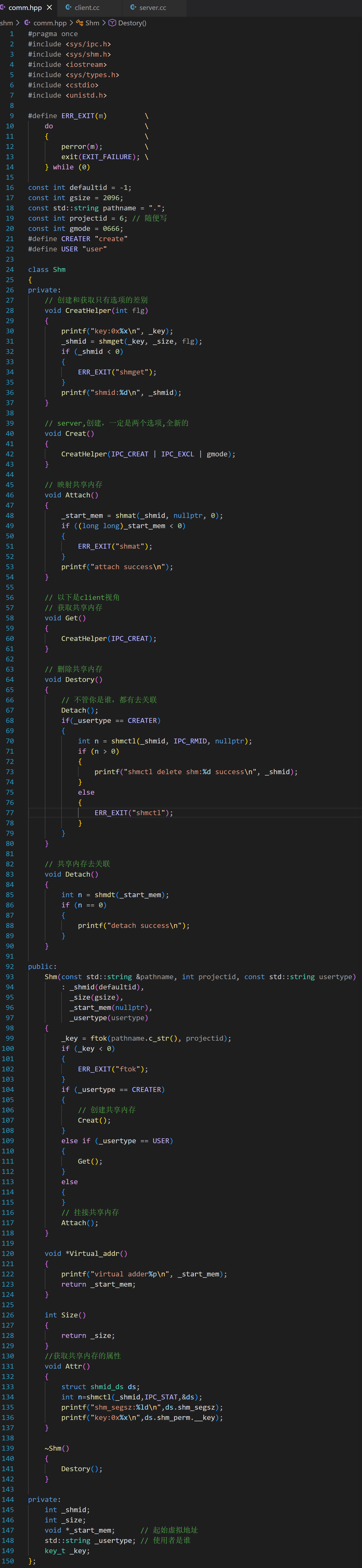Click the '#define CREATER "create"' line

[78, 239]
